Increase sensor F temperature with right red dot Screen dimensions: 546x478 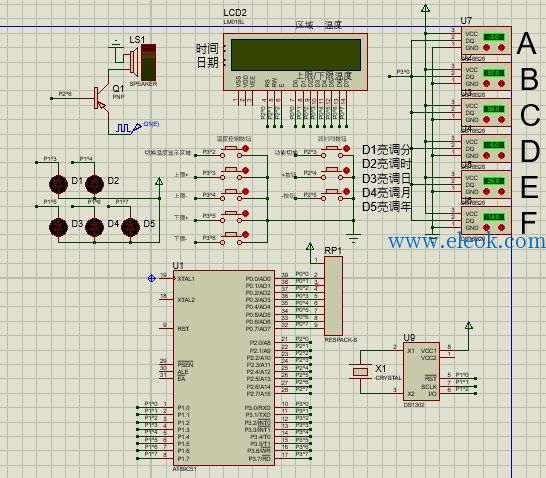click(501, 228)
